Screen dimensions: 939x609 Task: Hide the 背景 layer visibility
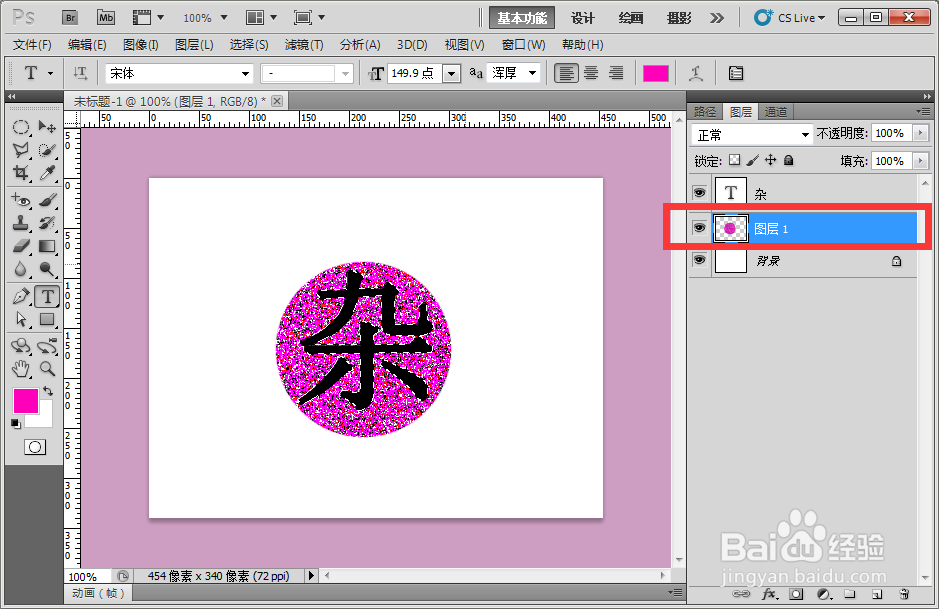pyautogui.click(x=698, y=260)
